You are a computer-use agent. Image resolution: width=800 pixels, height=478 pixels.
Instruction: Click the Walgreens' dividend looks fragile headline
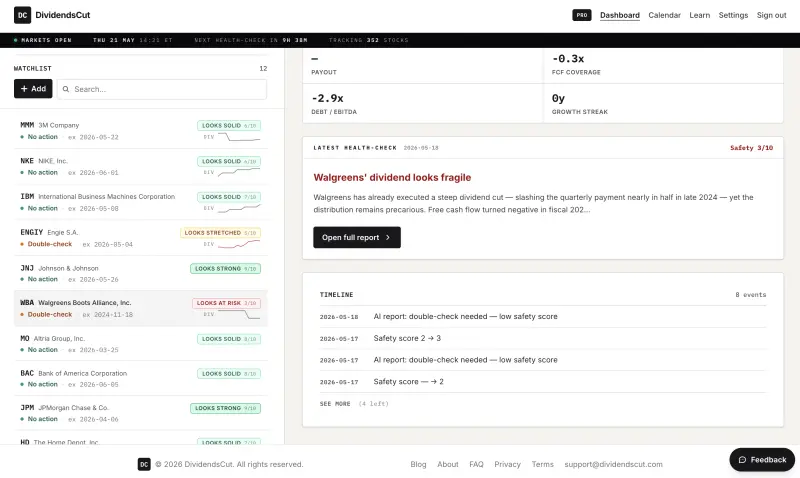[392, 178]
